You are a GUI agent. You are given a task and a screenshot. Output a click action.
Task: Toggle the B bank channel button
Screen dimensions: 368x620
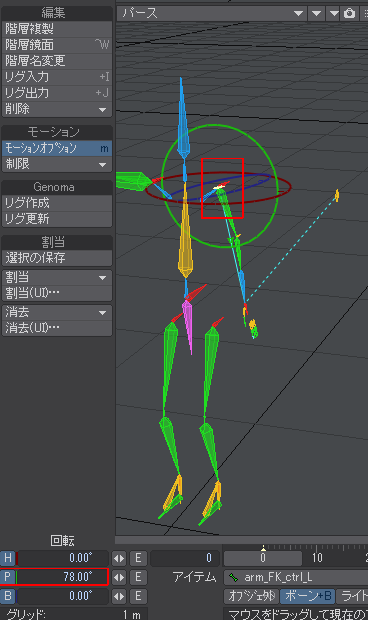pyautogui.click(x=8, y=595)
